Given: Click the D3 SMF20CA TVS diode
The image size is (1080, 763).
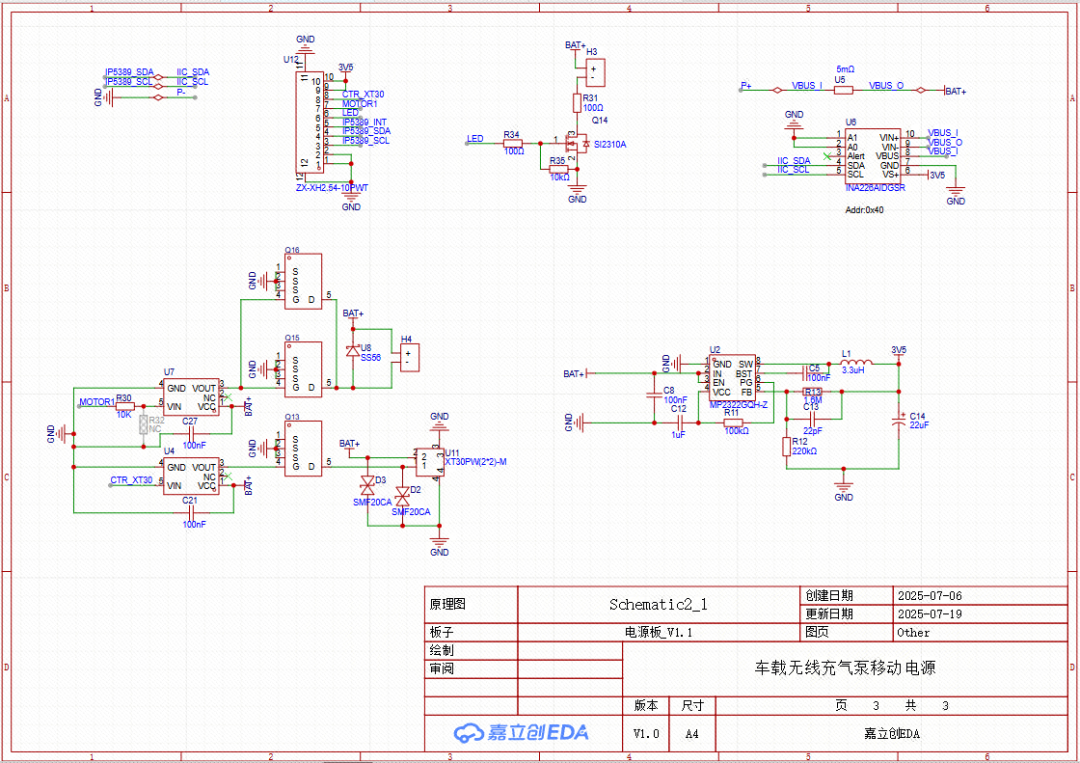Looking at the screenshot, I should [367, 487].
